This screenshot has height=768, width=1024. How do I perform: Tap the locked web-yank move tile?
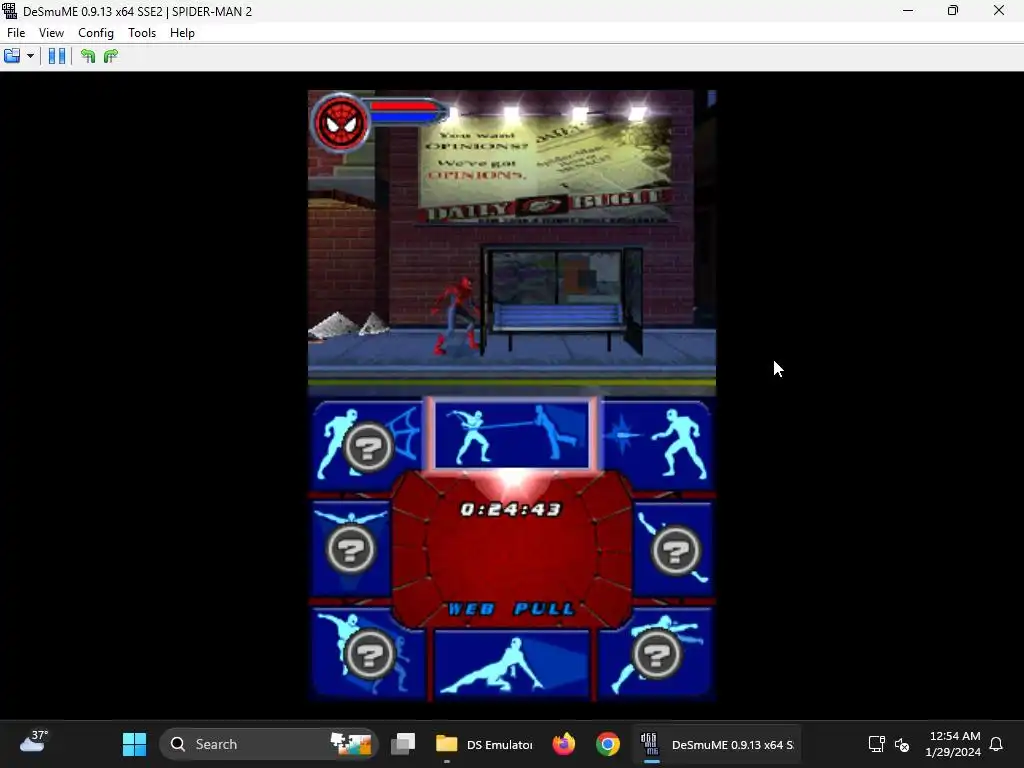point(673,549)
